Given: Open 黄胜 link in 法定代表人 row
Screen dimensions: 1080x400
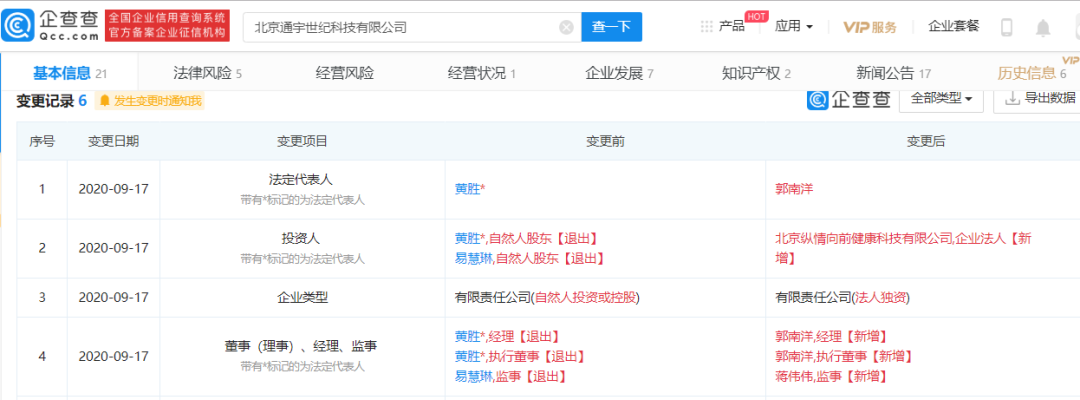Looking at the screenshot, I should [x=467, y=188].
